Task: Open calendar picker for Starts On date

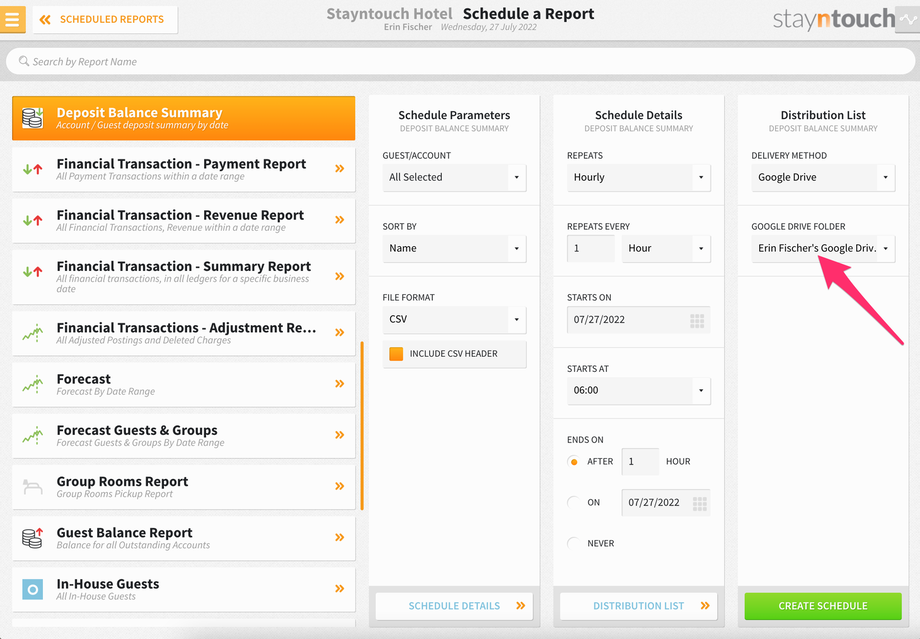Action: point(697,320)
